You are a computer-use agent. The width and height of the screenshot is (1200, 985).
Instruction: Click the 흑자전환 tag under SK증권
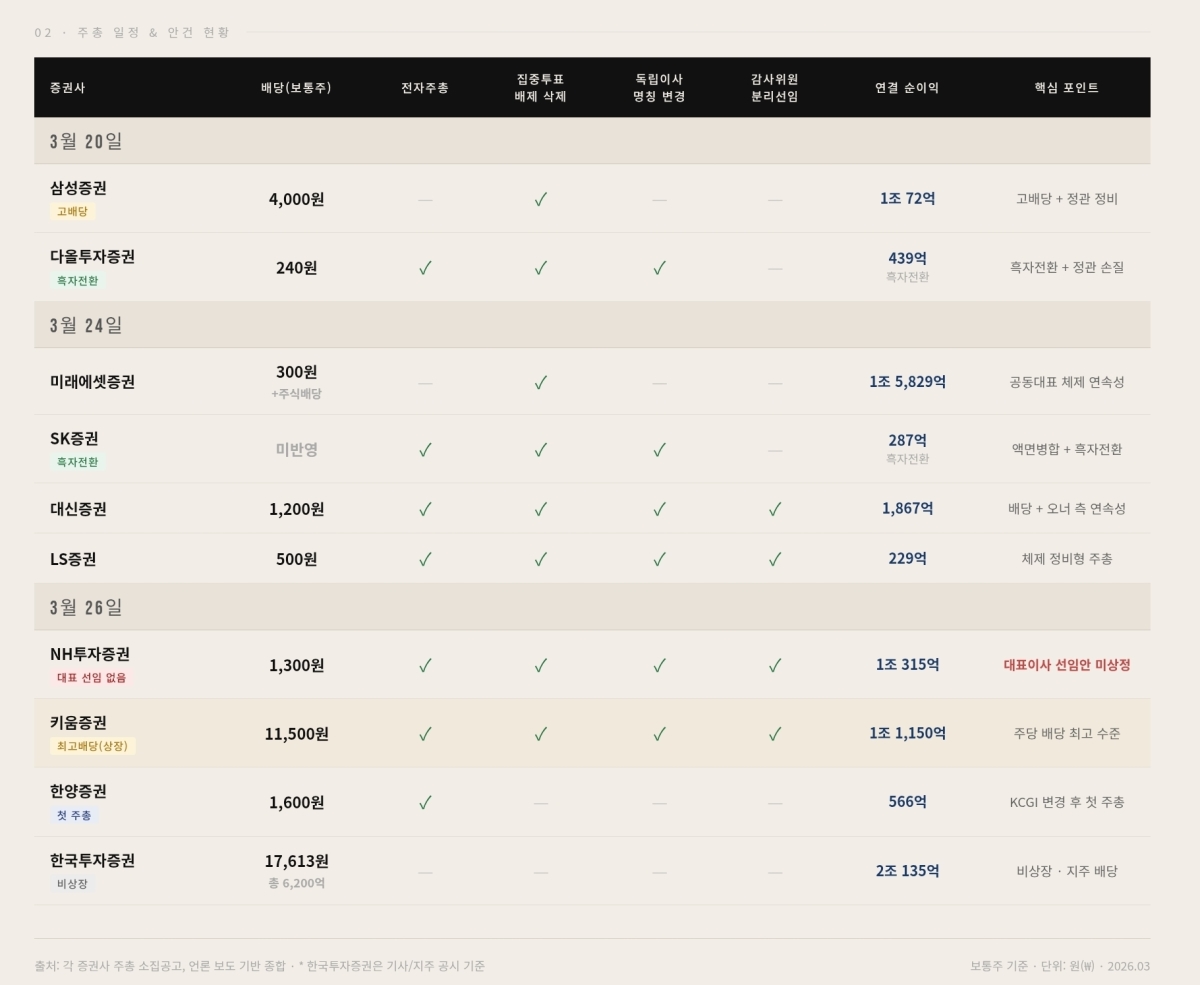(x=78, y=463)
